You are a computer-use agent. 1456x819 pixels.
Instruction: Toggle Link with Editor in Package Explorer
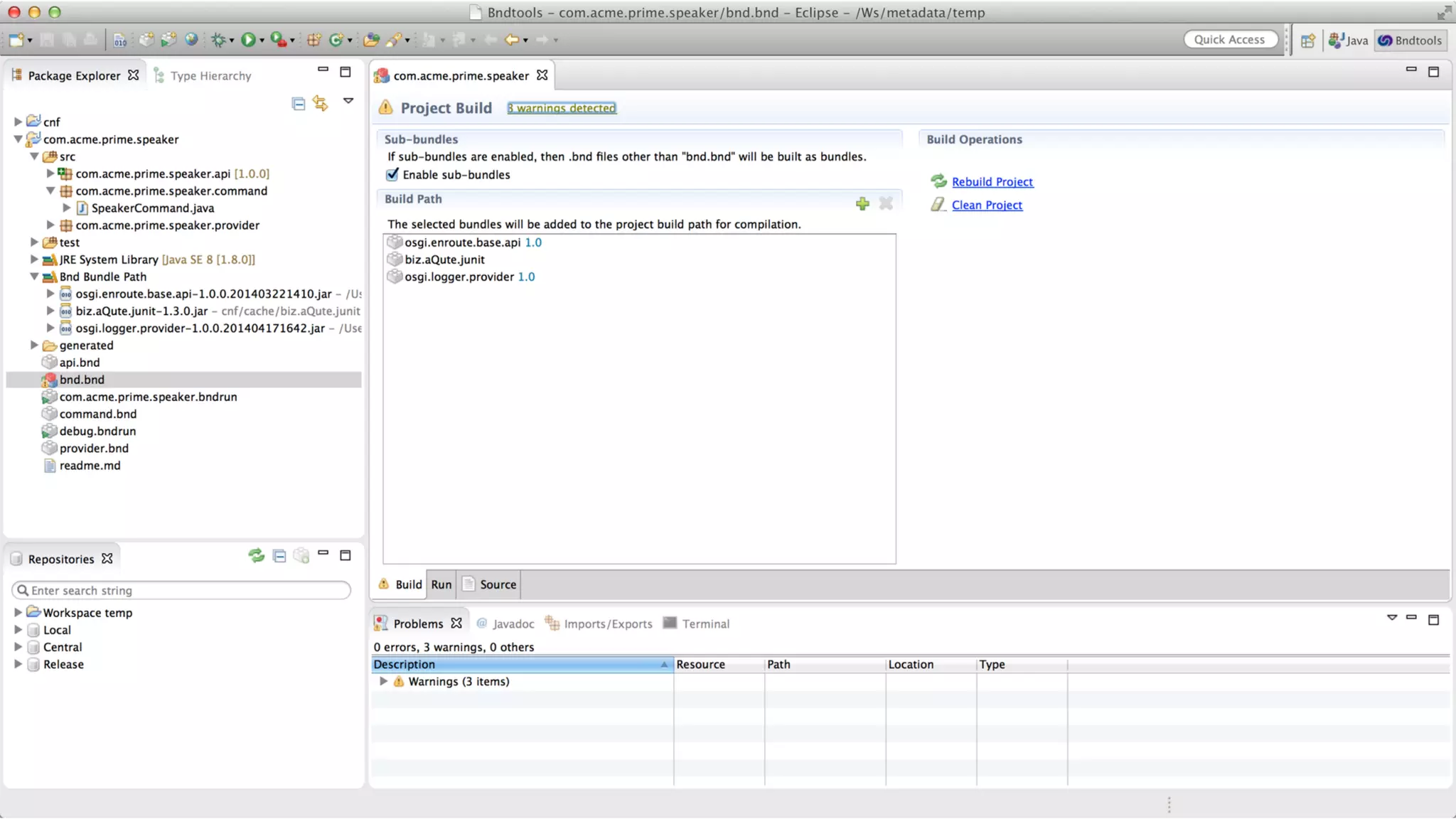pos(321,104)
